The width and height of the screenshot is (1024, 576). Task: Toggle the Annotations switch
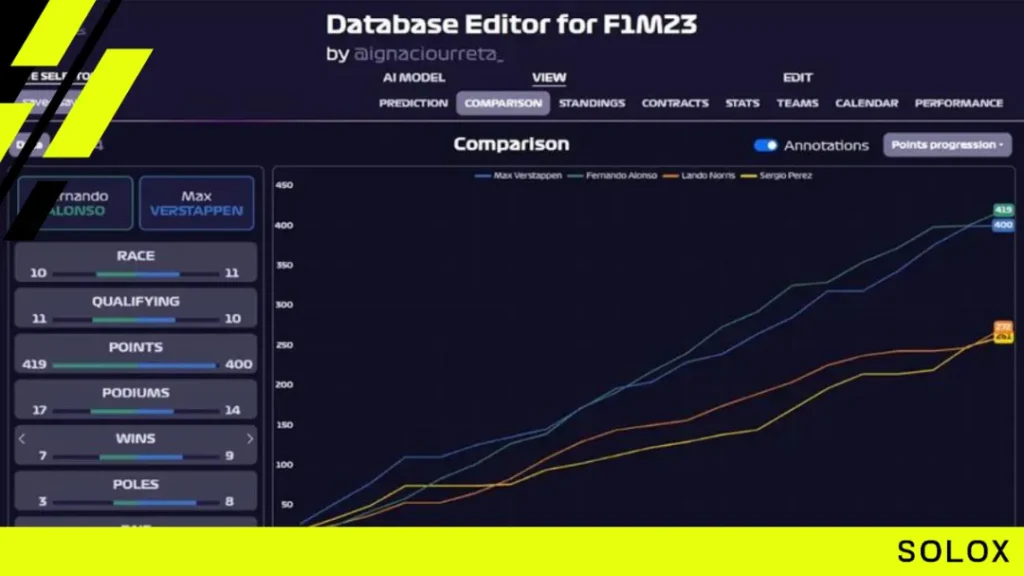click(x=765, y=145)
